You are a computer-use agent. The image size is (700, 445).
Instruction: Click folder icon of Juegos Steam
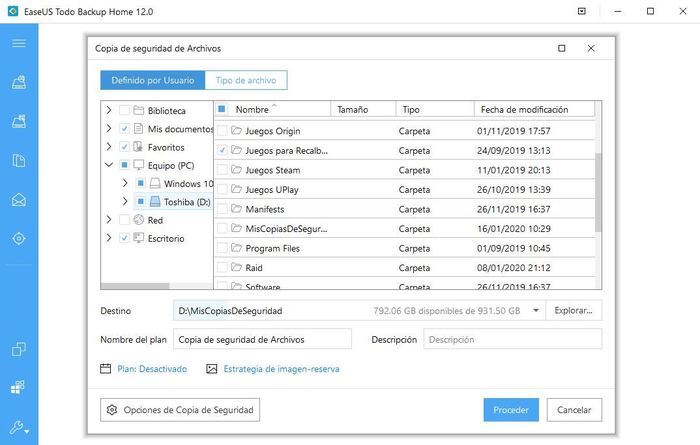pos(236,170)
